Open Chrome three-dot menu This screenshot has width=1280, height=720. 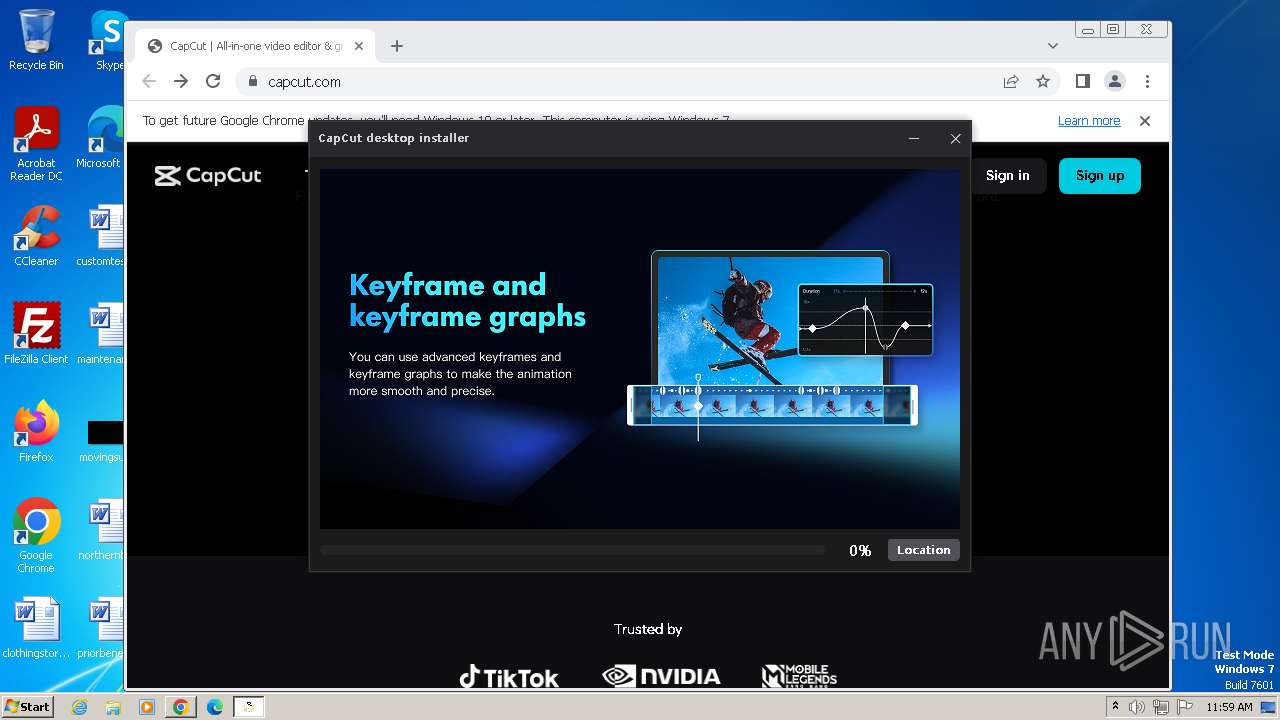click(x=1147, y=82)
